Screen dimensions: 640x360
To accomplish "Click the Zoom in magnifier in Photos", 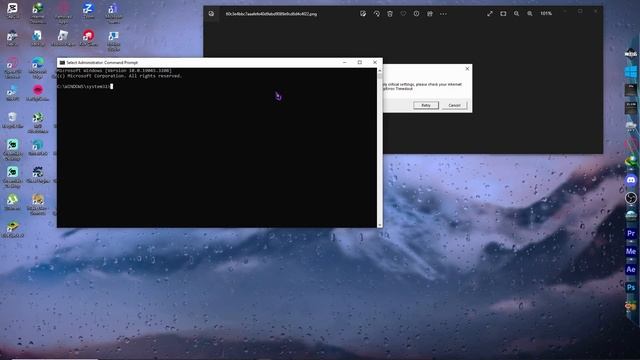I will click(x=530, y=13).
